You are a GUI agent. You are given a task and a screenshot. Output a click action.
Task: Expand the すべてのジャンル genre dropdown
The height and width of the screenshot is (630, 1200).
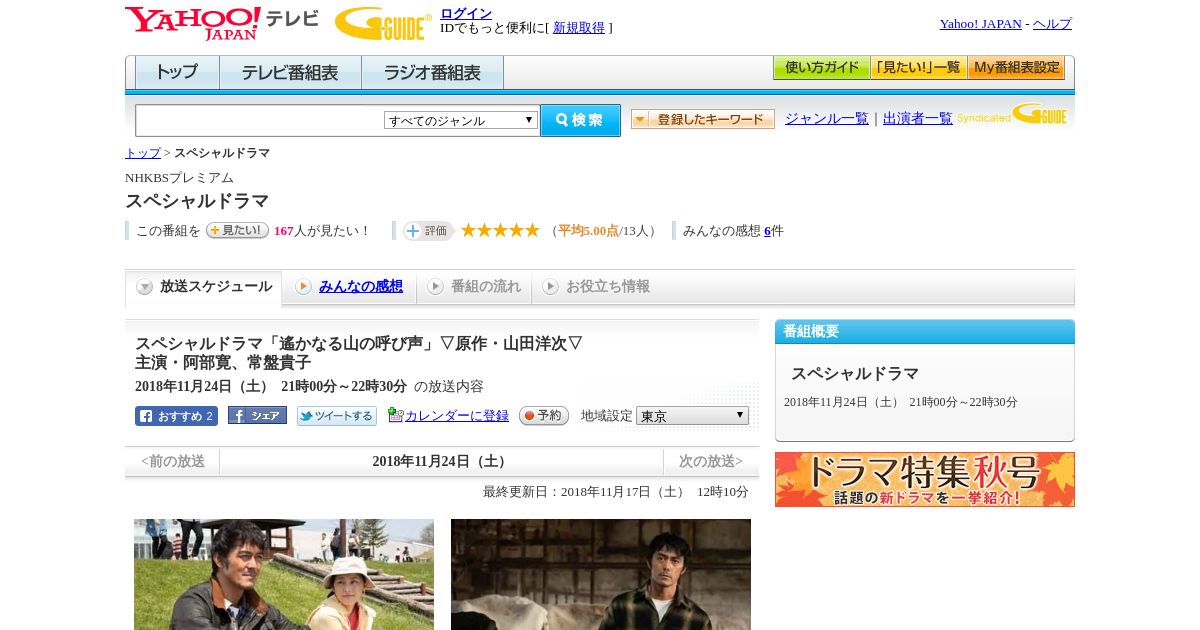pyautogui.click(x=461, y=120)
